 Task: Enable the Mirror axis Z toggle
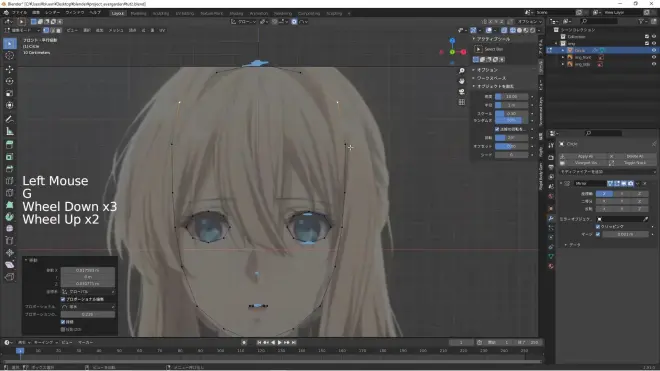(x=639, y=194)
